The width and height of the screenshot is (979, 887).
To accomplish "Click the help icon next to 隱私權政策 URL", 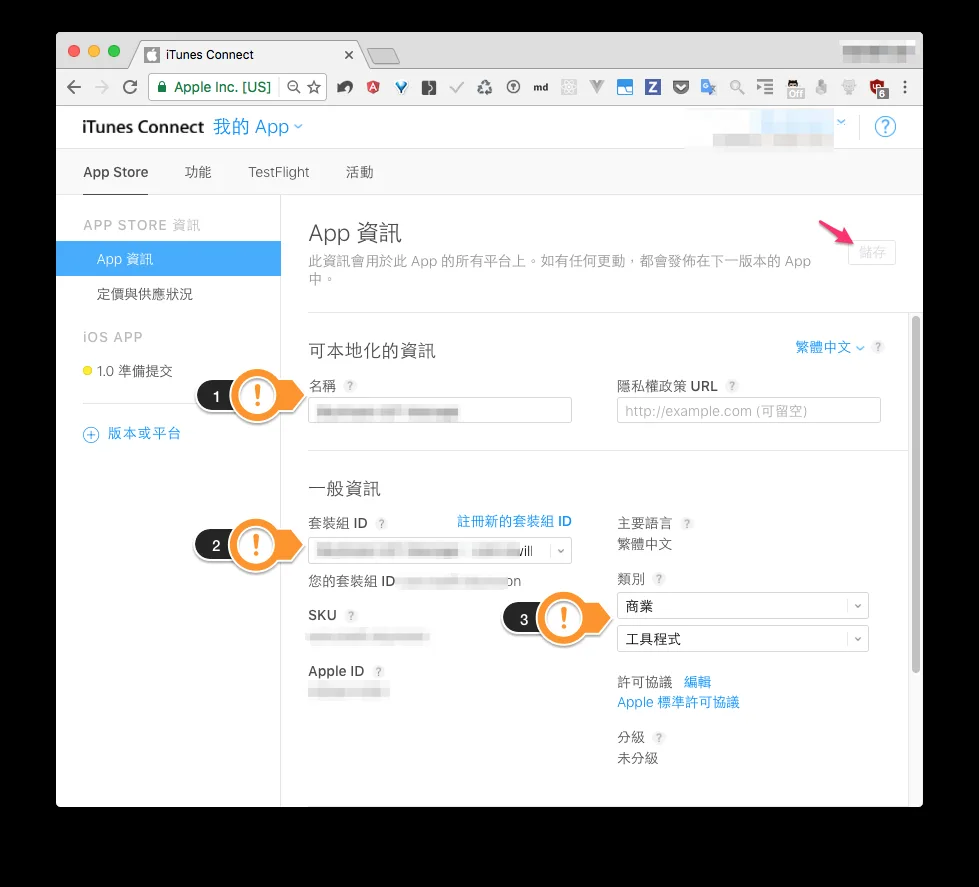I will (732, 386).
